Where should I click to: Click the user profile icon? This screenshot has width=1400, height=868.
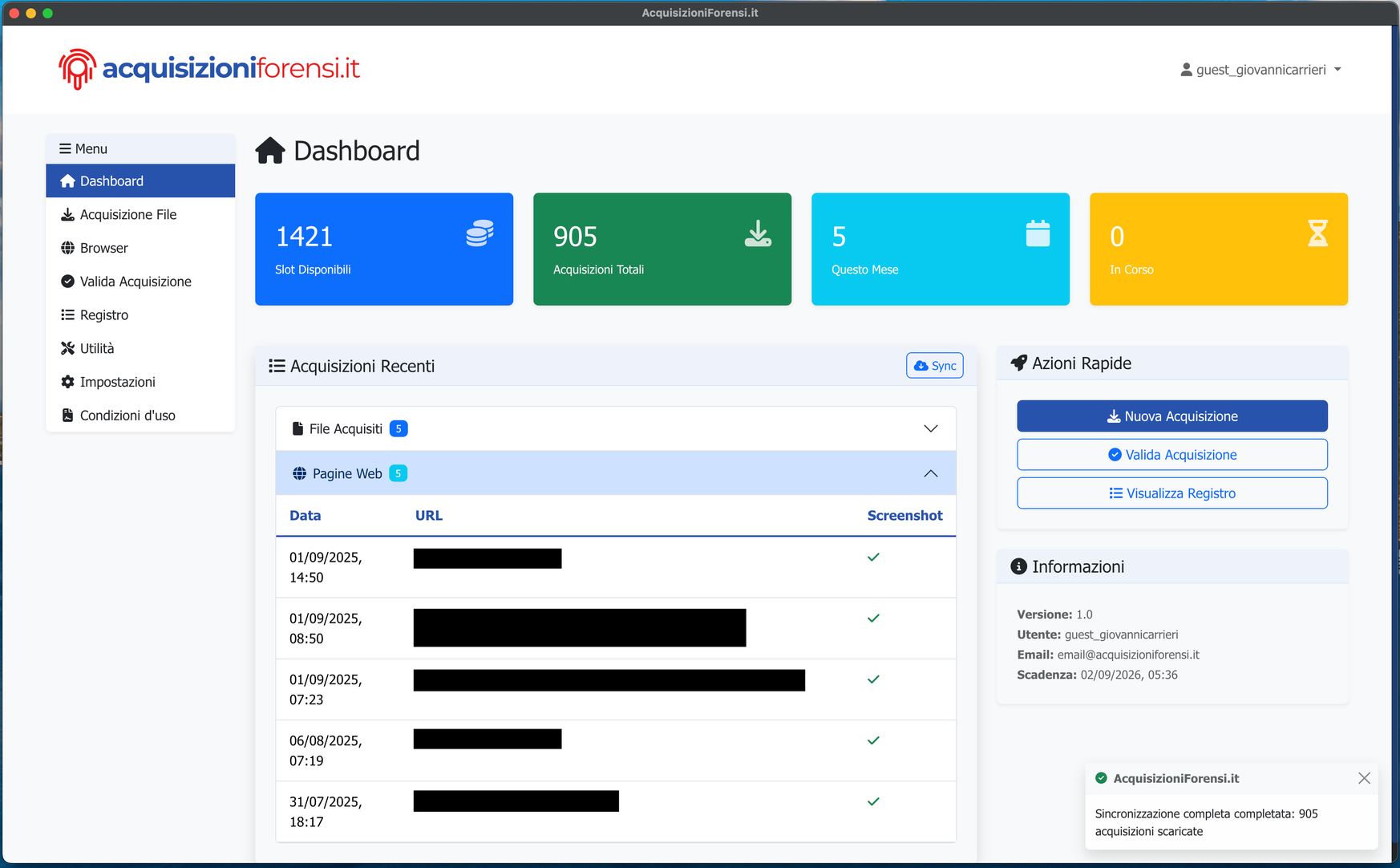(x=1186, y=70)
